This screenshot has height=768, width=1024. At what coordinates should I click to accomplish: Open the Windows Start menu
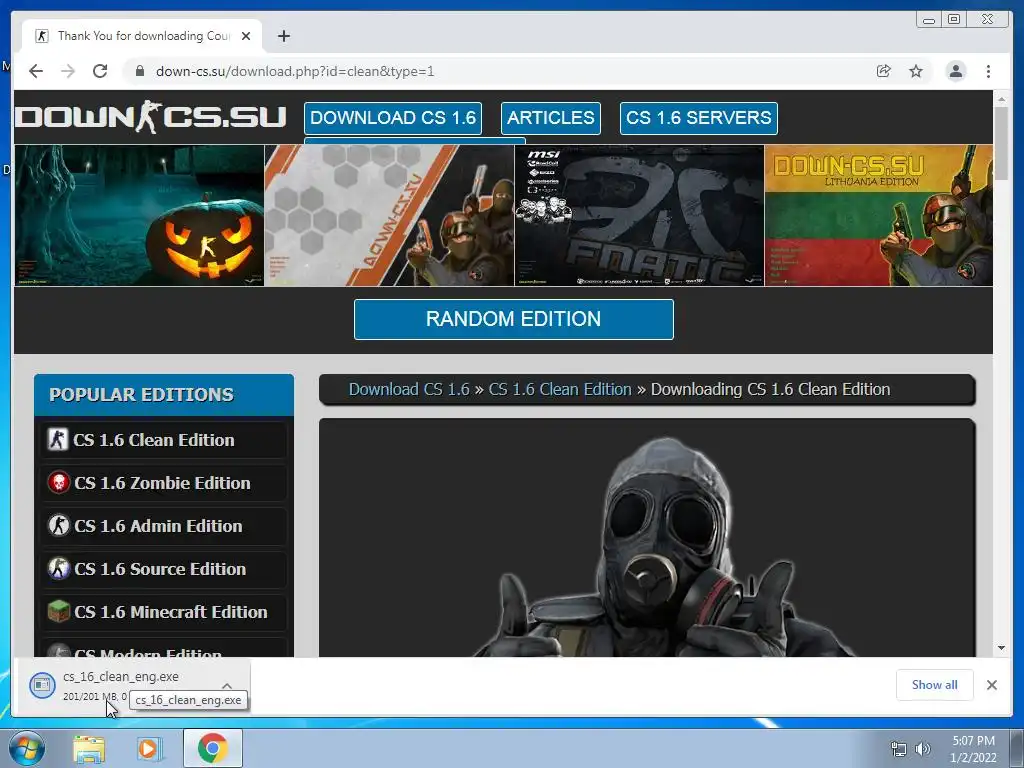click(x=27, y=748)
